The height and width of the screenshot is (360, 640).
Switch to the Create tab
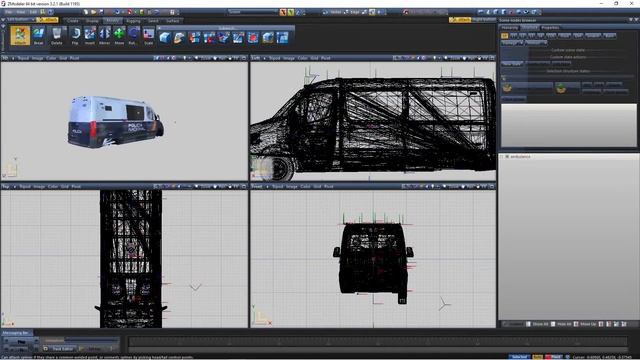click(x=73, y=20)
